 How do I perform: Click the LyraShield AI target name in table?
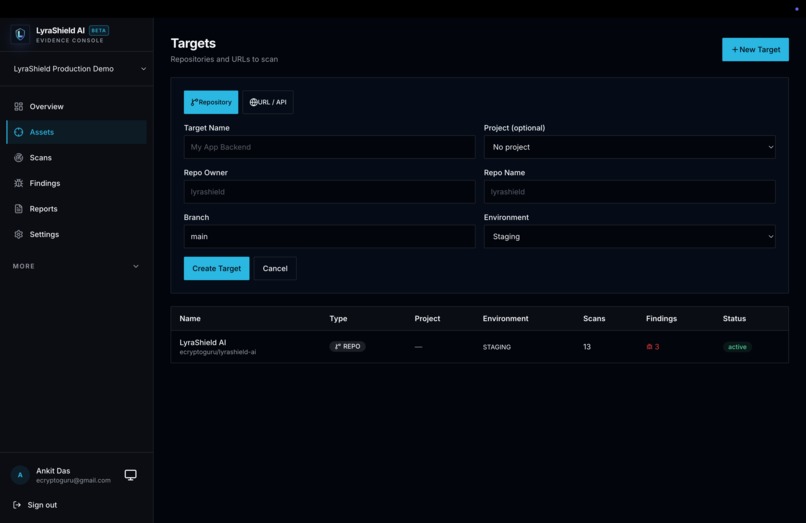(x=203, y=342)
